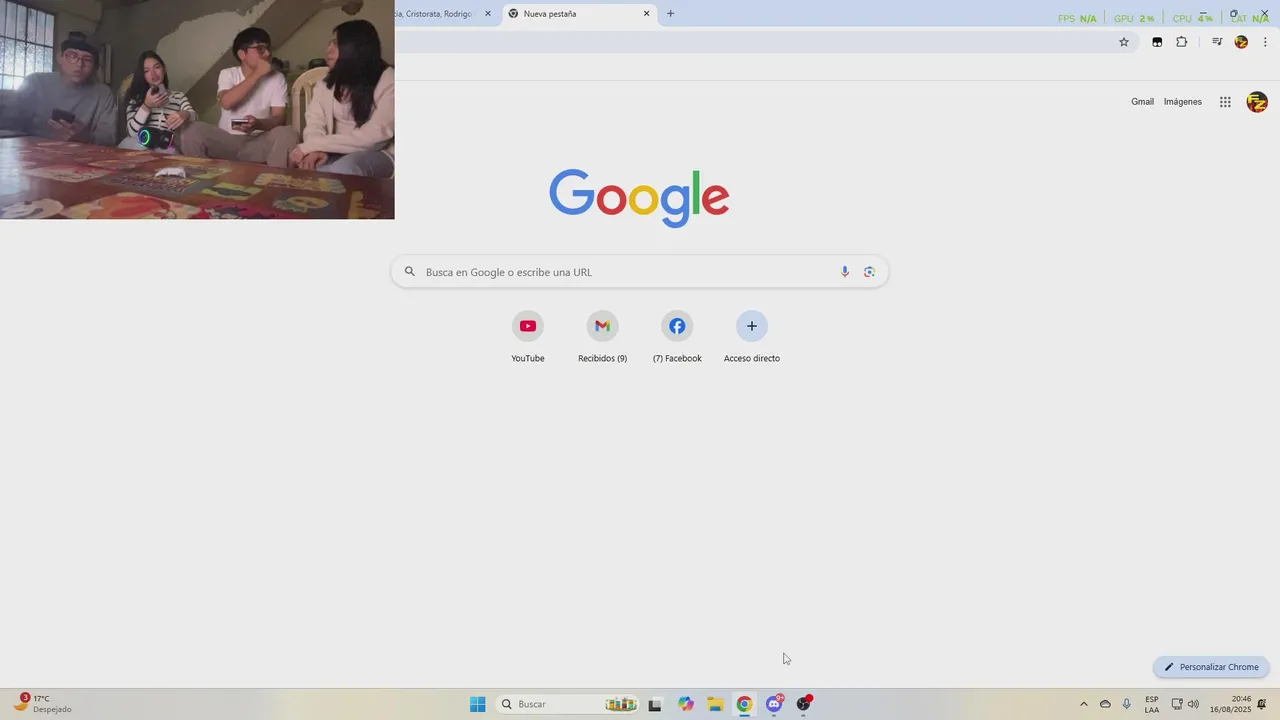This screenshot has height=720, width=1280.
Task: Open Google Lens image search icon
Action: pyautogui.click(x=869, y=272)
